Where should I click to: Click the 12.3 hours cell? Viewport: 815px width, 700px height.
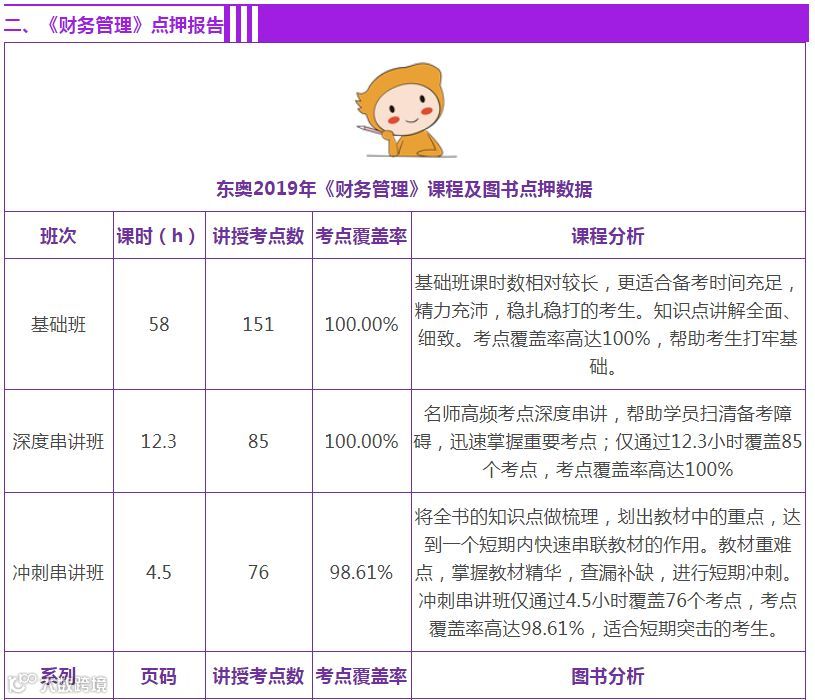(159, 441)
